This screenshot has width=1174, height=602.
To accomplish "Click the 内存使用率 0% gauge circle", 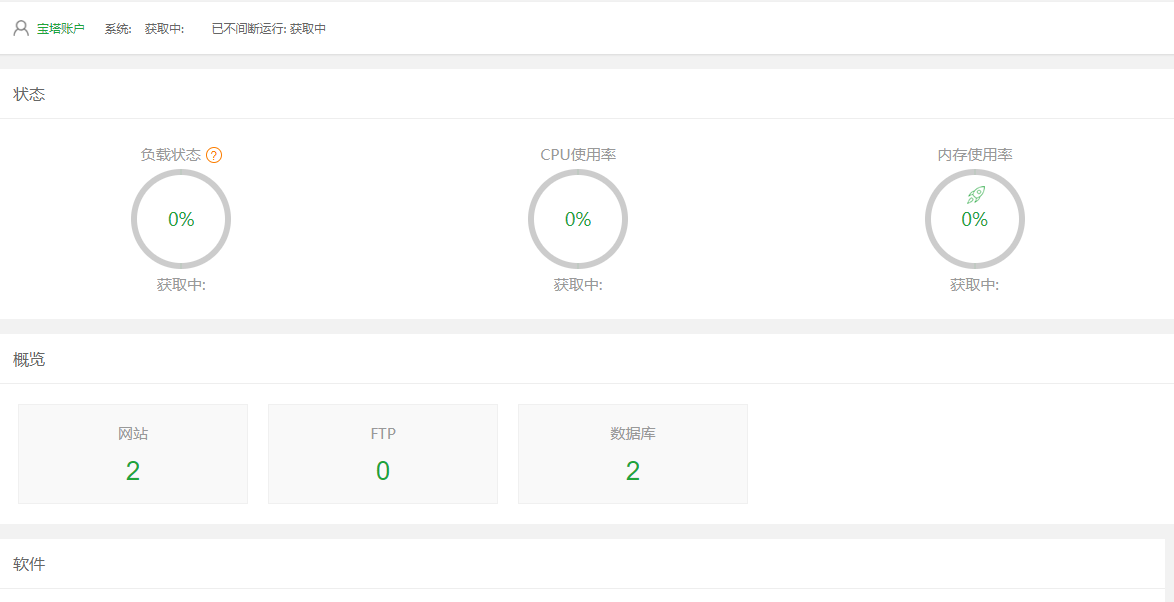I will 975,219.
